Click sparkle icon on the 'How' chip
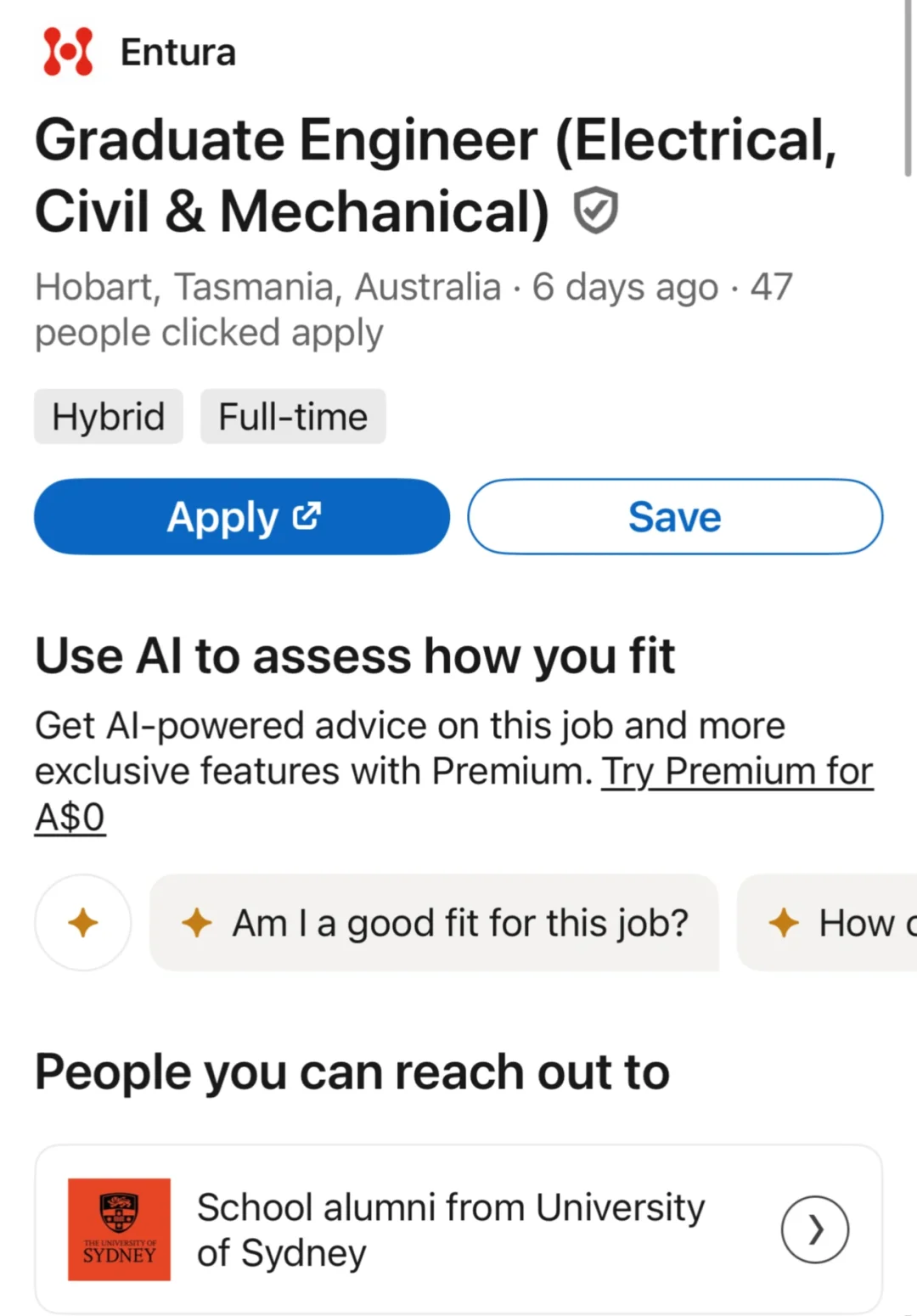Image resolution: width=917 pixels, height=1316 pixels. point(784,922)
